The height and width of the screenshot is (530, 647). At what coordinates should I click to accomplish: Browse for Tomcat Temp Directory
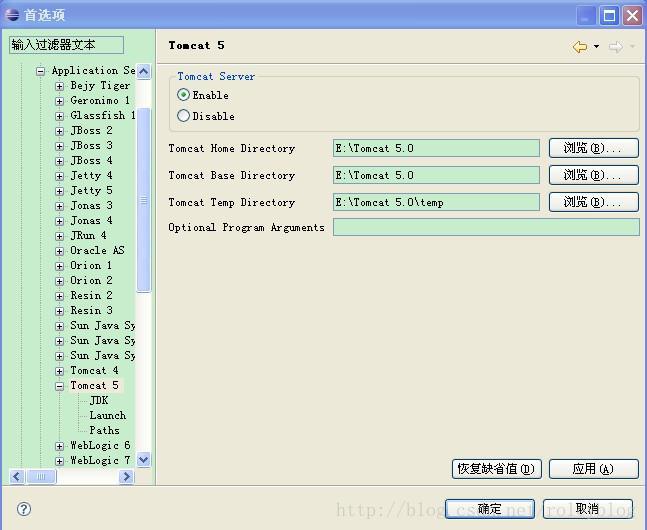[594, 202]
